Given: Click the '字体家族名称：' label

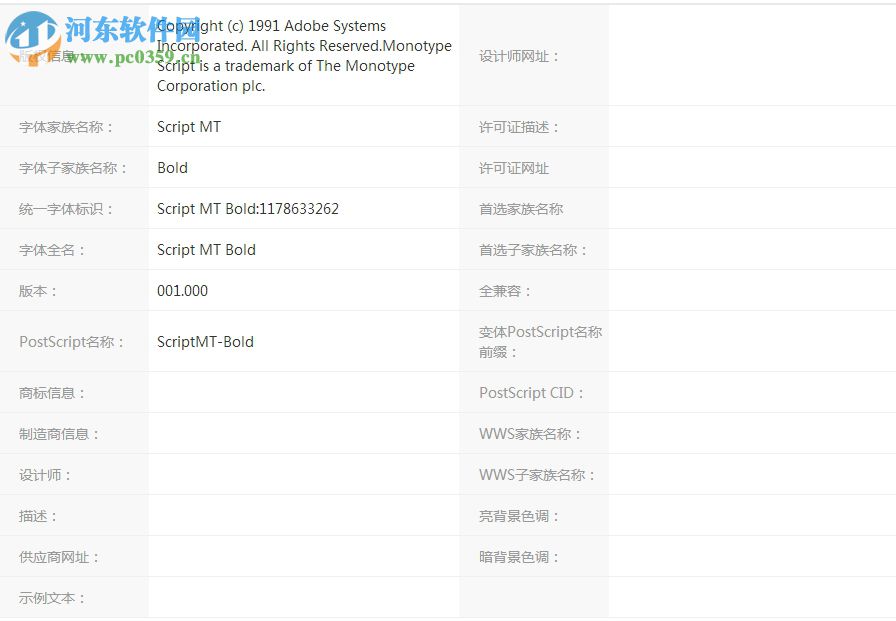Looking at the screenshot, I should coord(67,127).
